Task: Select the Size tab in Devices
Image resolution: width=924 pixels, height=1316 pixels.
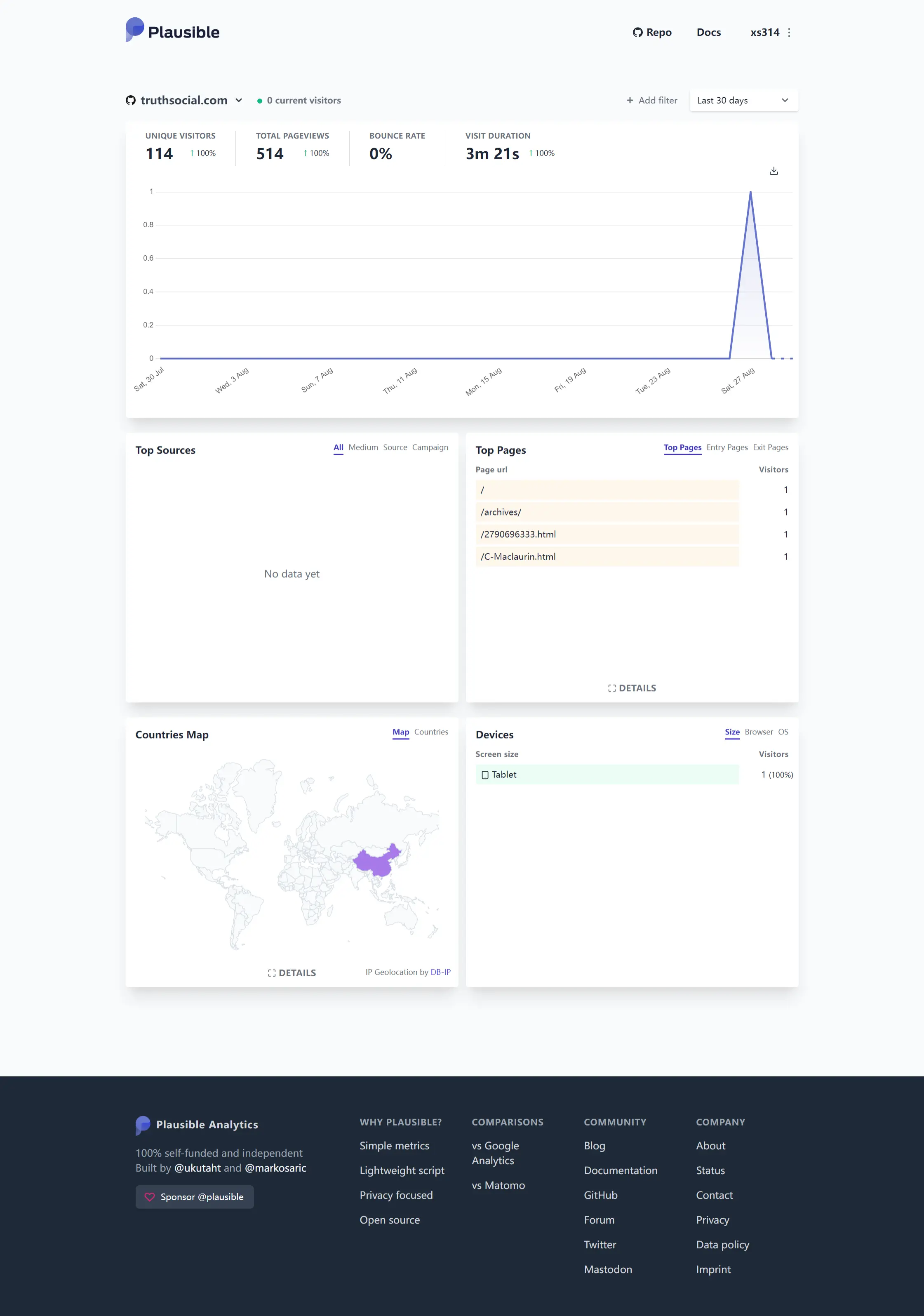Action: (x=732, y=732)
